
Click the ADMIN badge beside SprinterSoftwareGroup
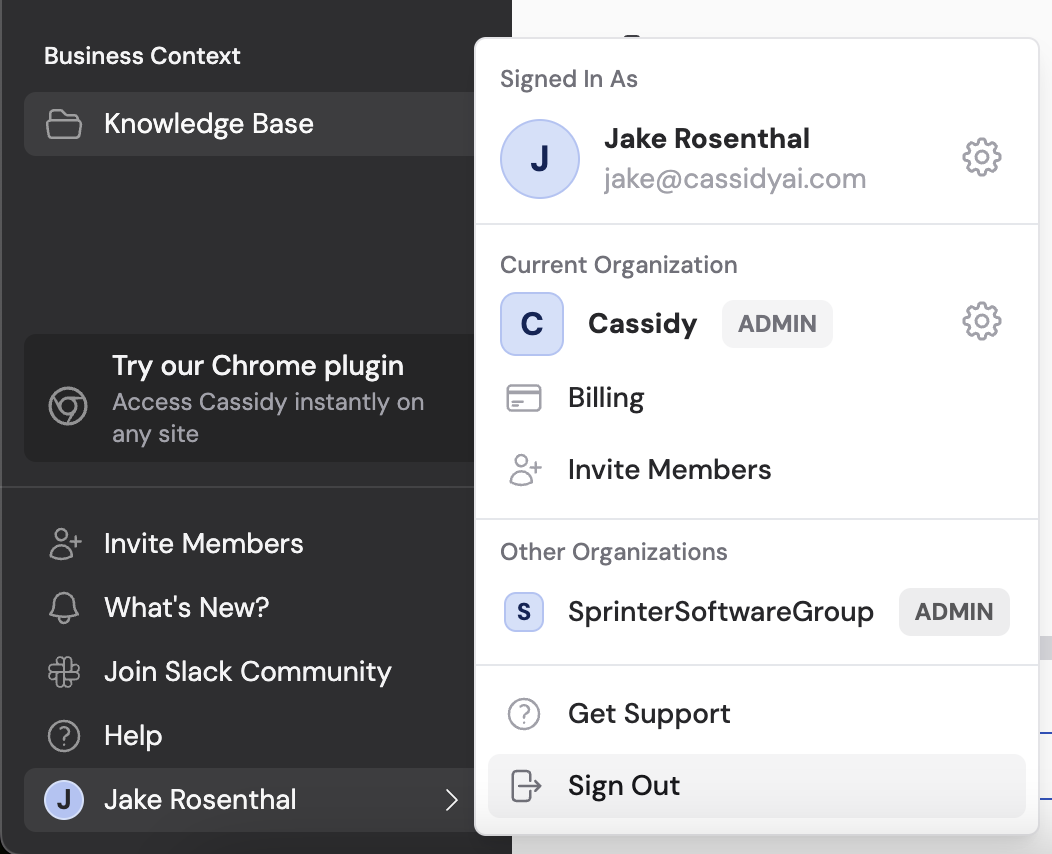(954, 611)
